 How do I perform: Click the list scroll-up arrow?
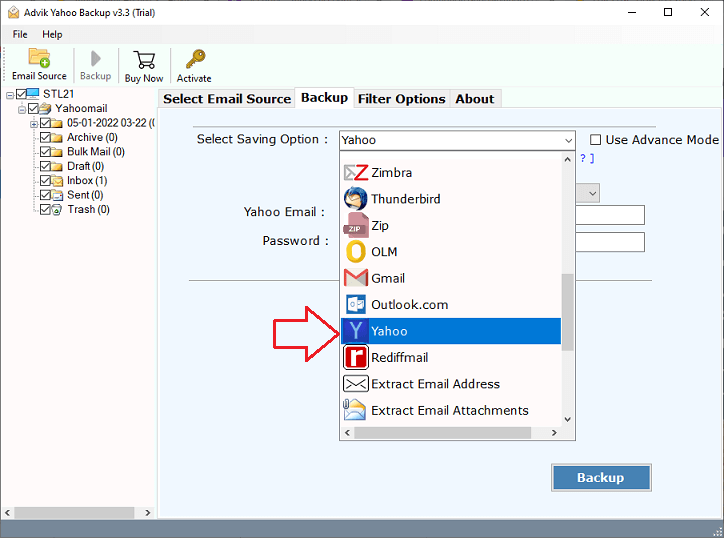pyautogui.click(x=567, y=159)
